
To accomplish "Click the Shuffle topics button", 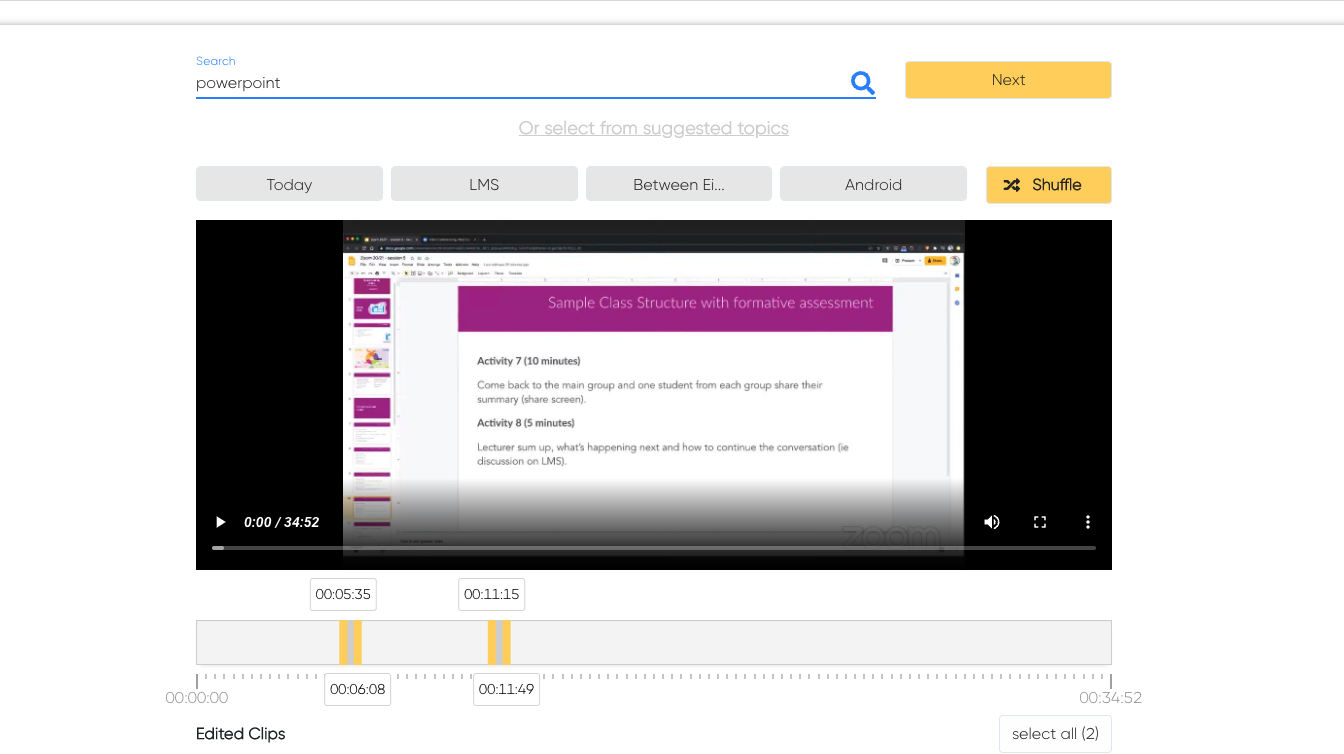I will click(1048, 185).
